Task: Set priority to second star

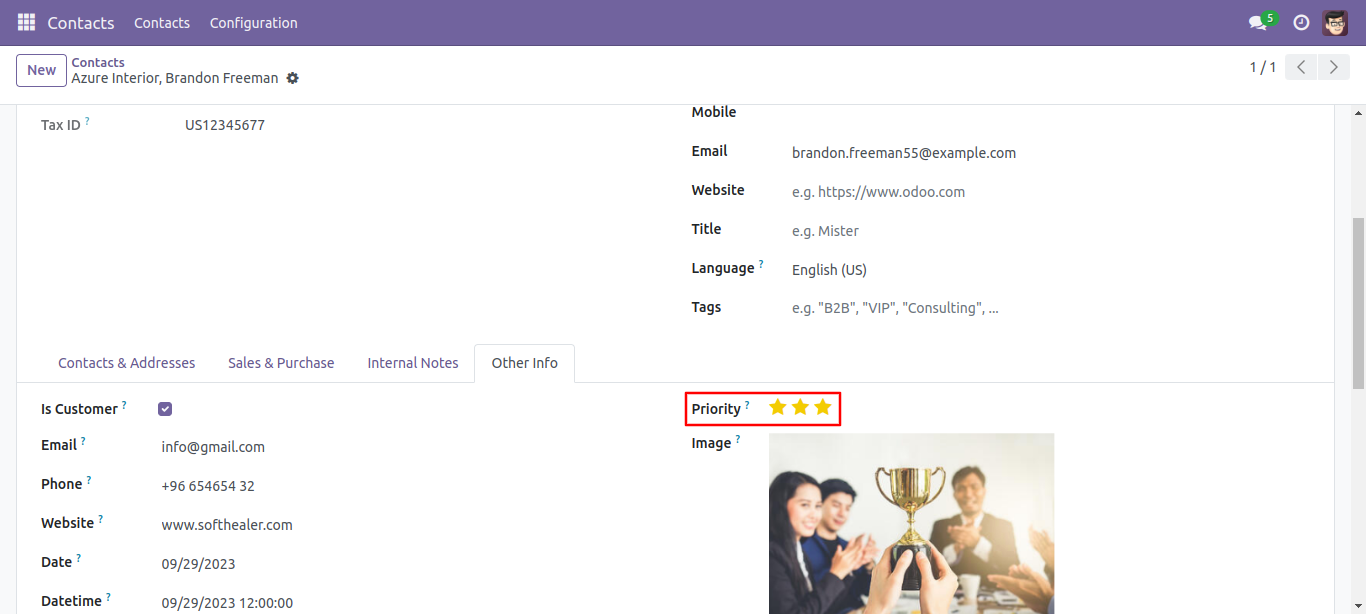Action: click(800, 407)
